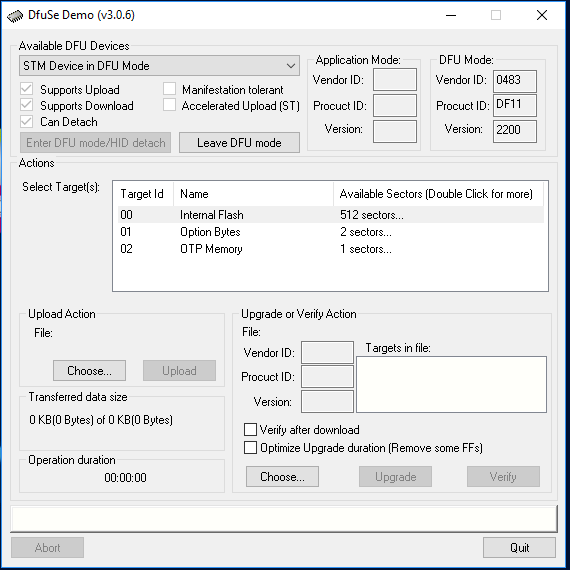Click Upgrade action Version field
Image resolution: width=570 pixels, height=570 pixels.
328,402
